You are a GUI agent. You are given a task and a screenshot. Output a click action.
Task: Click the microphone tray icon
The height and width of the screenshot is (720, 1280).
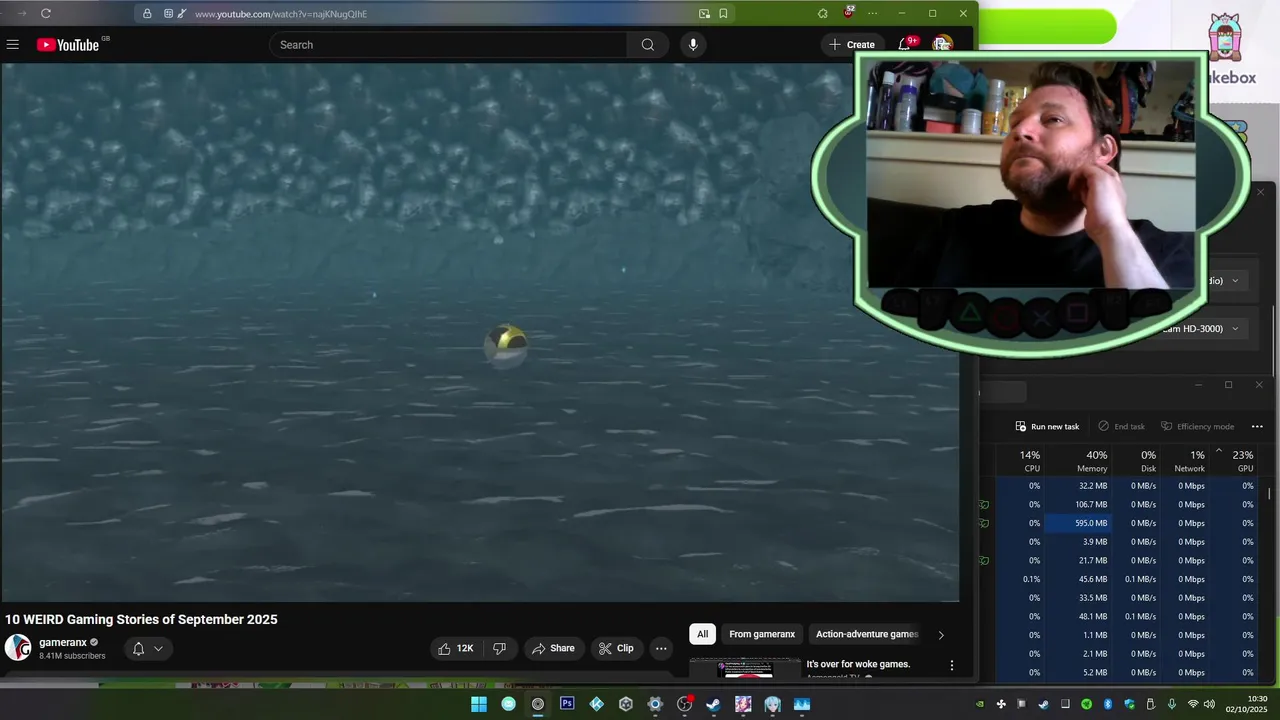click(x=1171, y=704)
